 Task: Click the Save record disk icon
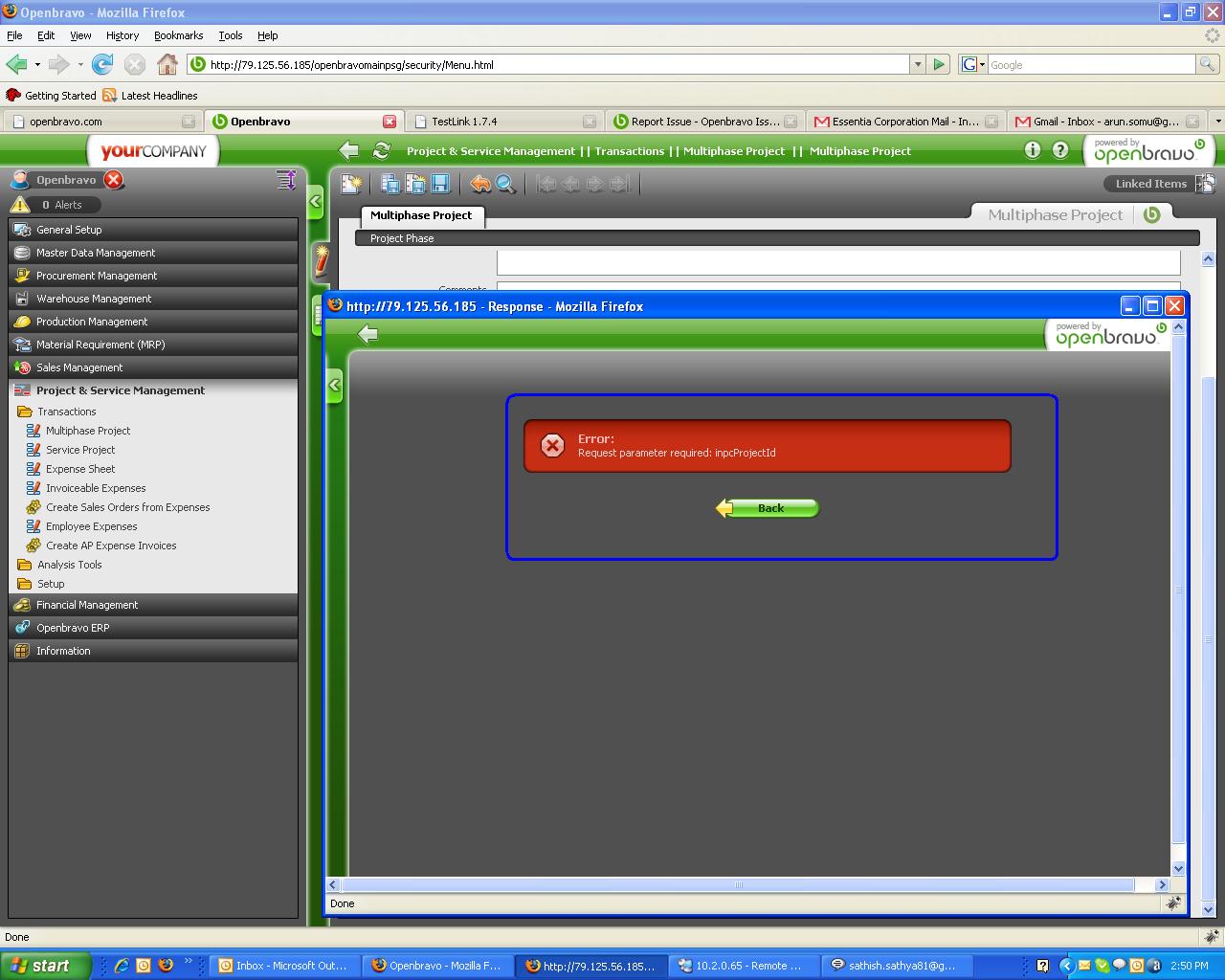coord(440,184)
